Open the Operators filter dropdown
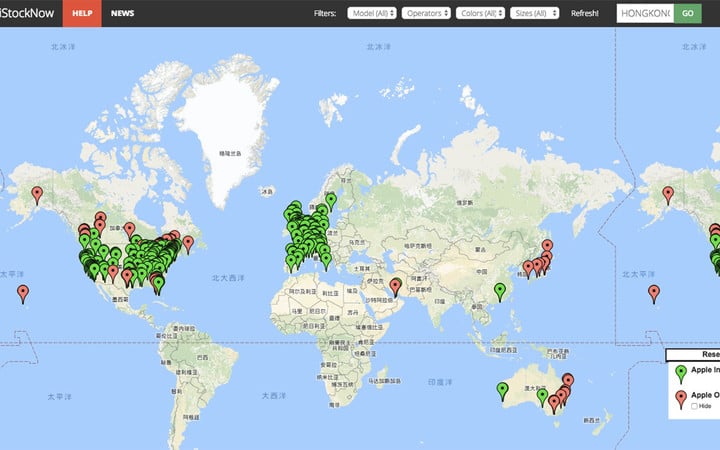This screenshot has height=450, width=720. click(426, 13)
